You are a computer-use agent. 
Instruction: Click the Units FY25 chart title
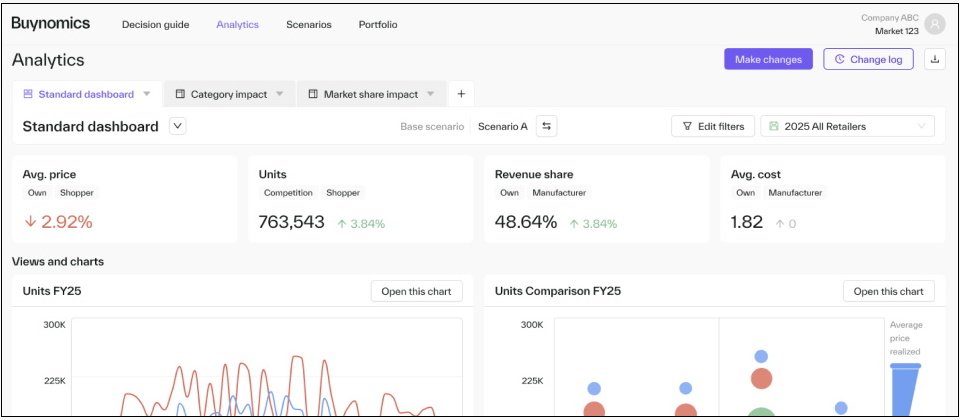[52, 291]
